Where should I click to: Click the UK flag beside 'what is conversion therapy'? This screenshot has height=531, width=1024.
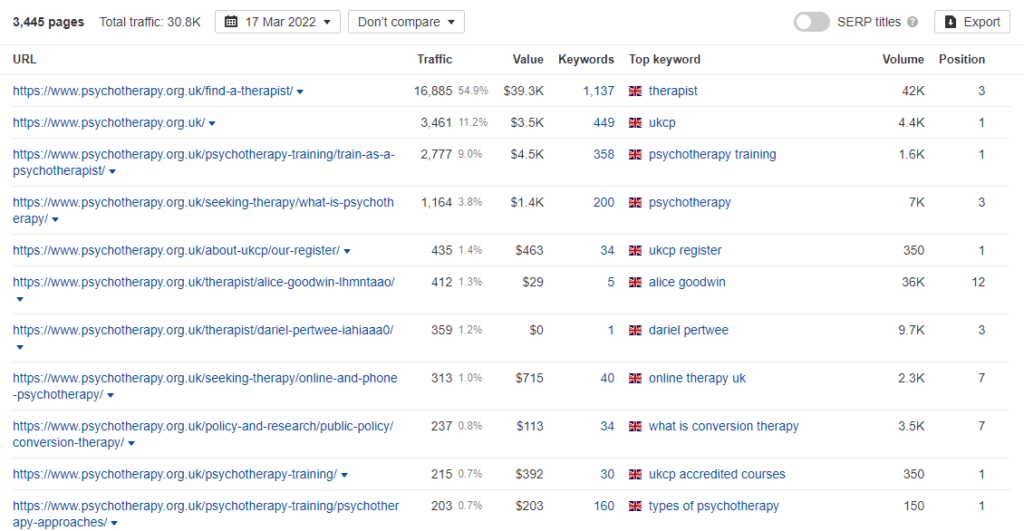pos(635,426)
